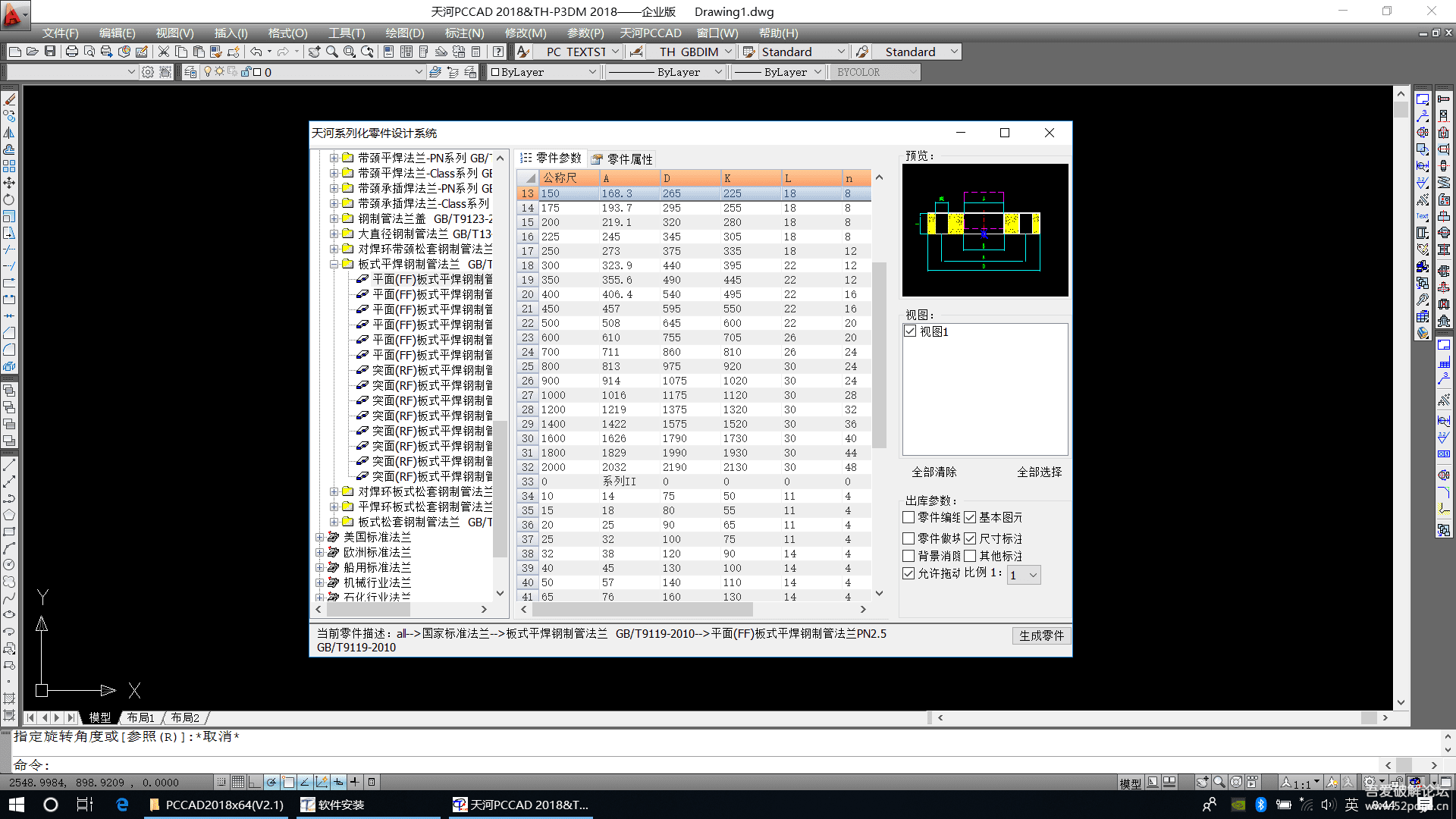
Task: Check the 零件编组 checkbox
Action: (908, 517)
